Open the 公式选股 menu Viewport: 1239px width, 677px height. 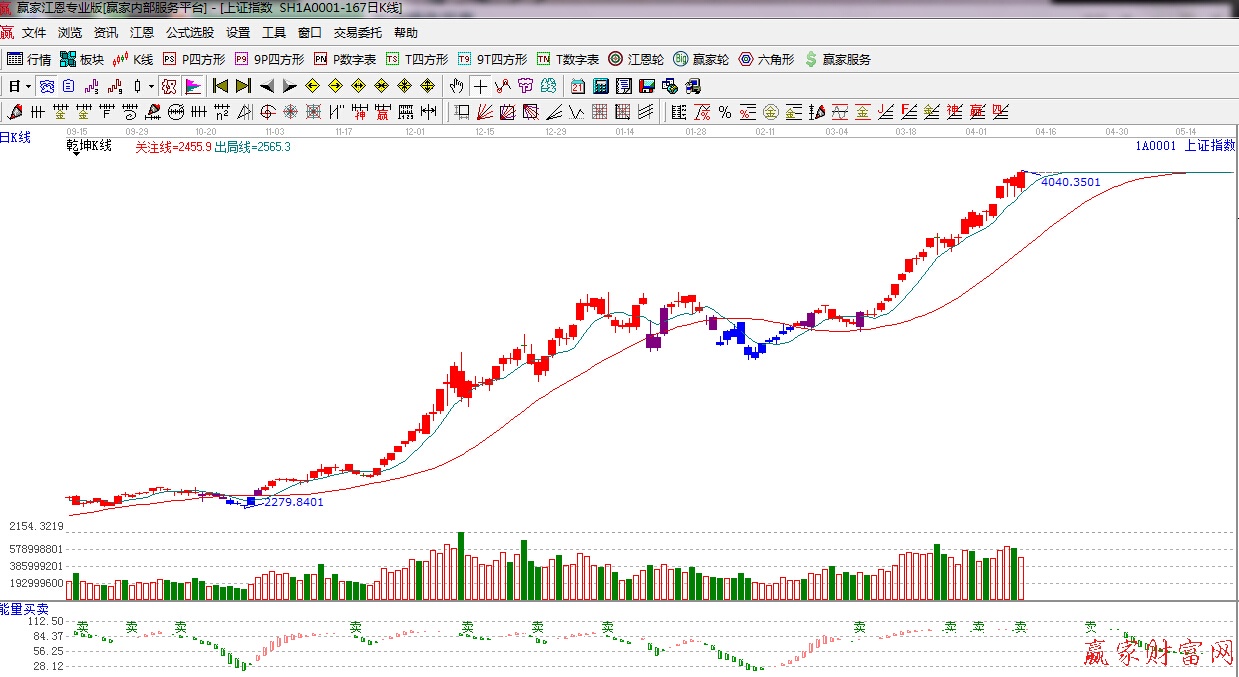(x=190, y=33)
